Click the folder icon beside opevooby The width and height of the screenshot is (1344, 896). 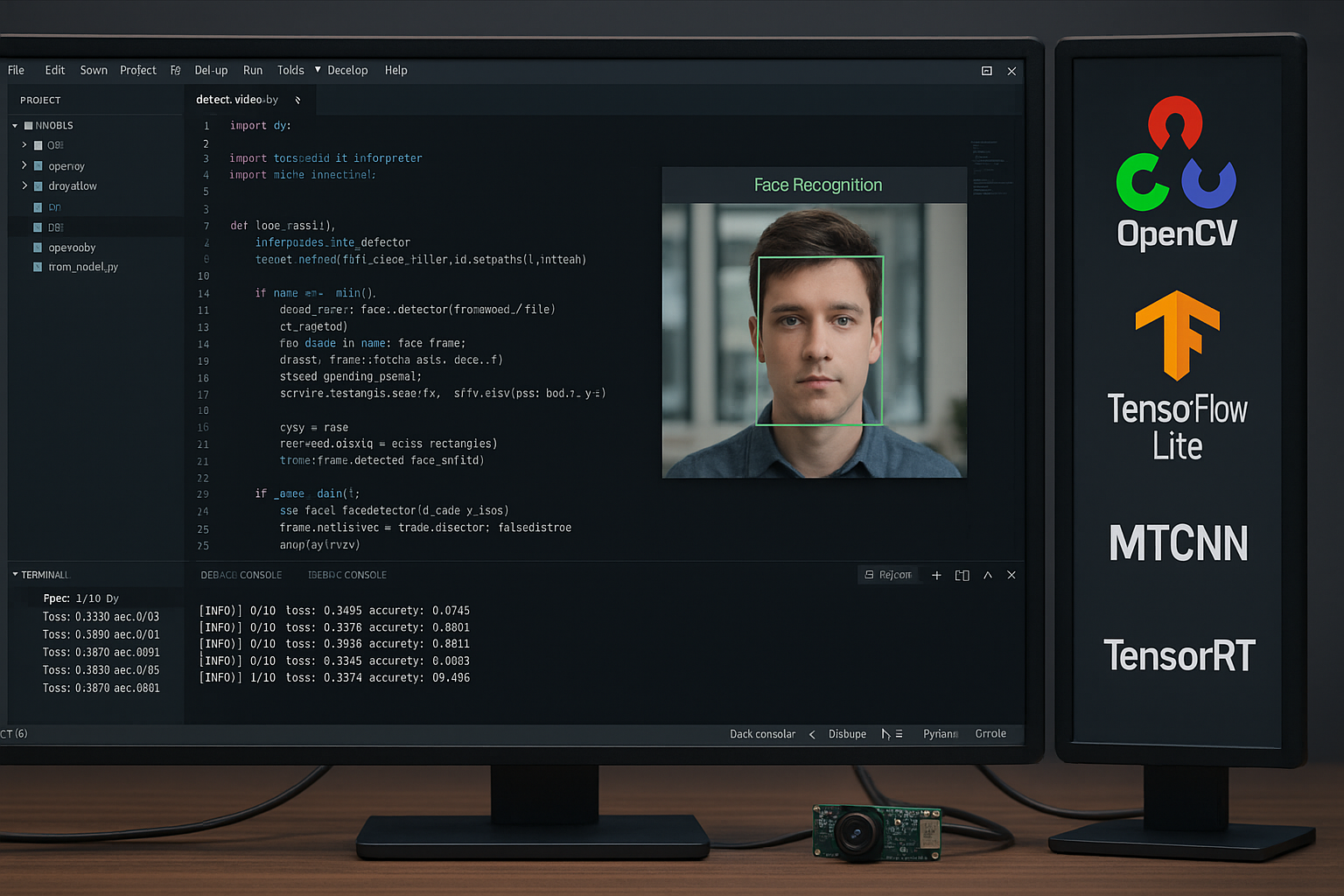coord(38,248)
